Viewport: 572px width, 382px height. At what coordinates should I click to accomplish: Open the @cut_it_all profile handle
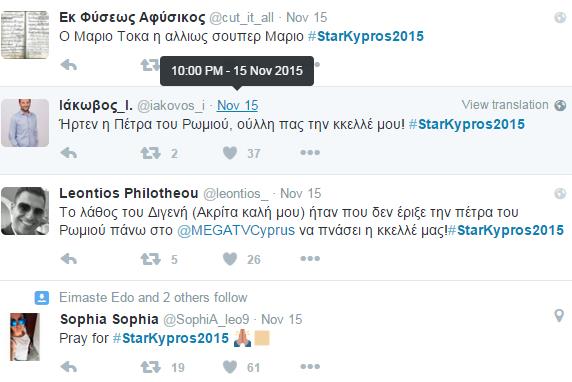coord(241,18)
